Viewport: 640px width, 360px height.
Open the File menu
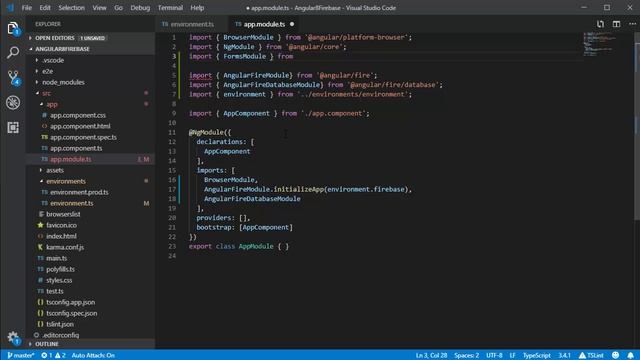tap(27, 8)
